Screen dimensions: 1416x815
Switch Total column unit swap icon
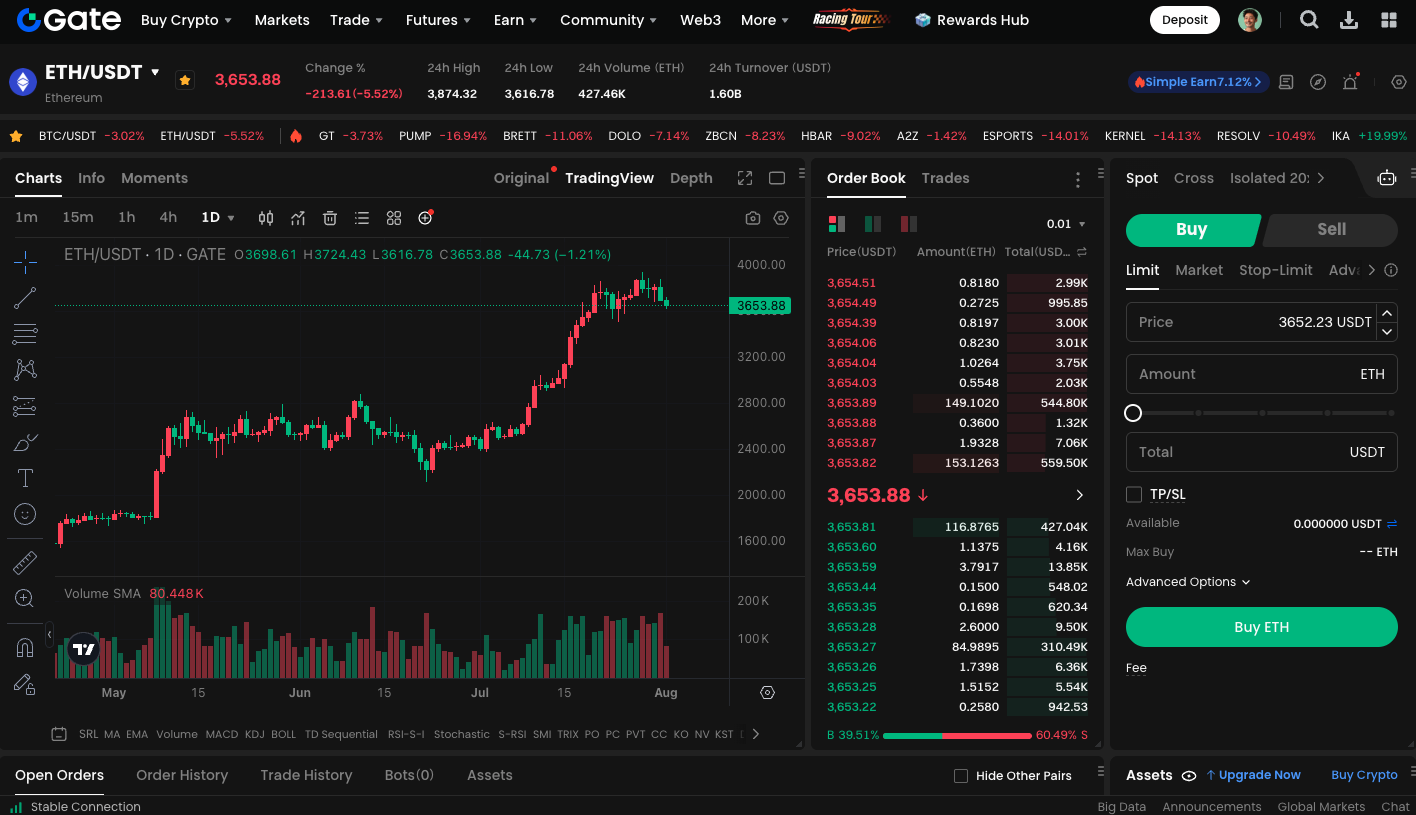click(x=1081, y=252)
